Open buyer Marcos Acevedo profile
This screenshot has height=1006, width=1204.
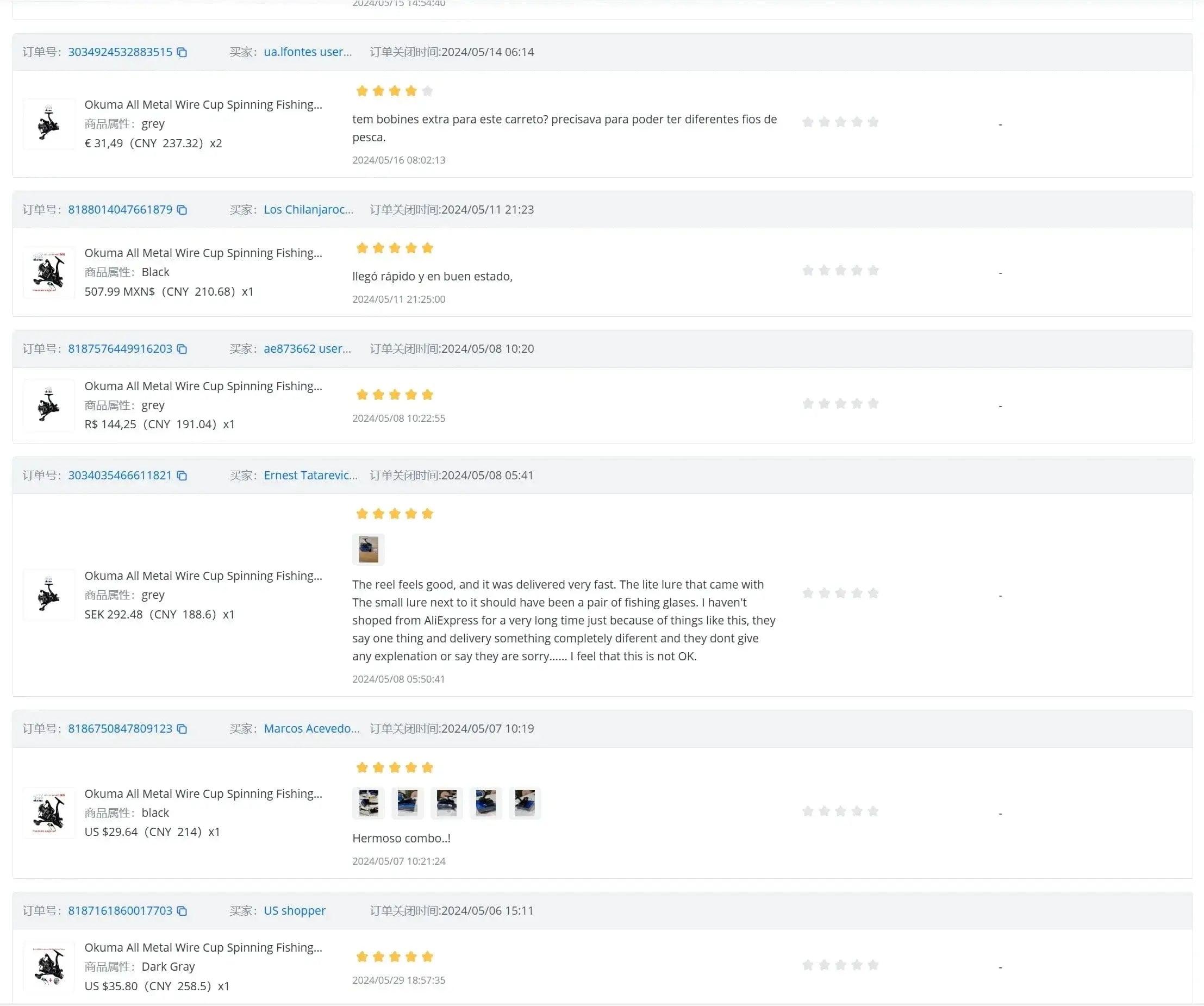[x=311, y=729]
